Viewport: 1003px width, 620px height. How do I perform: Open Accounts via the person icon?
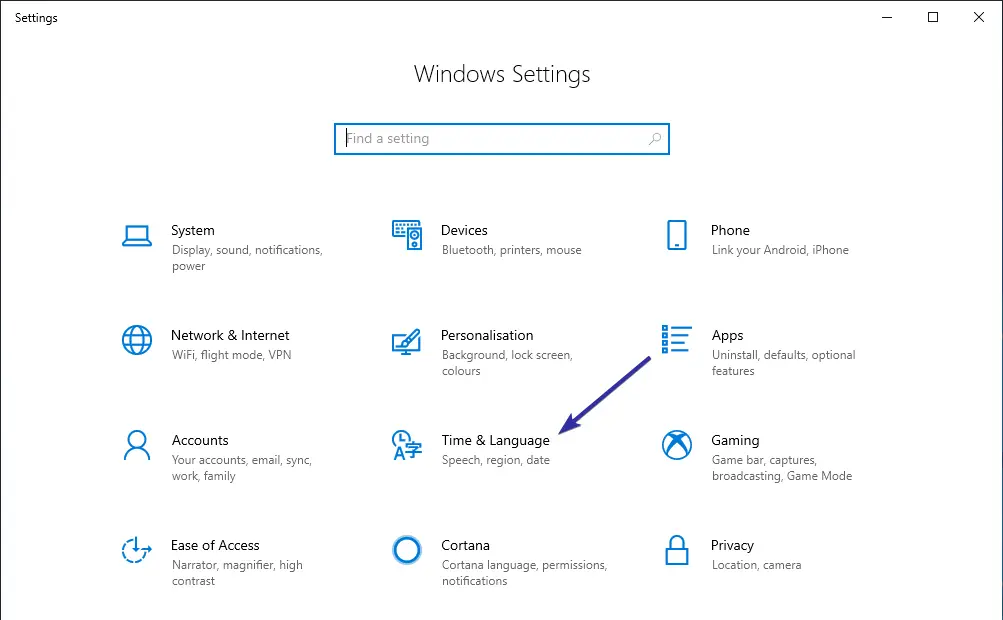pyautogui.click(x=137, y=446)
